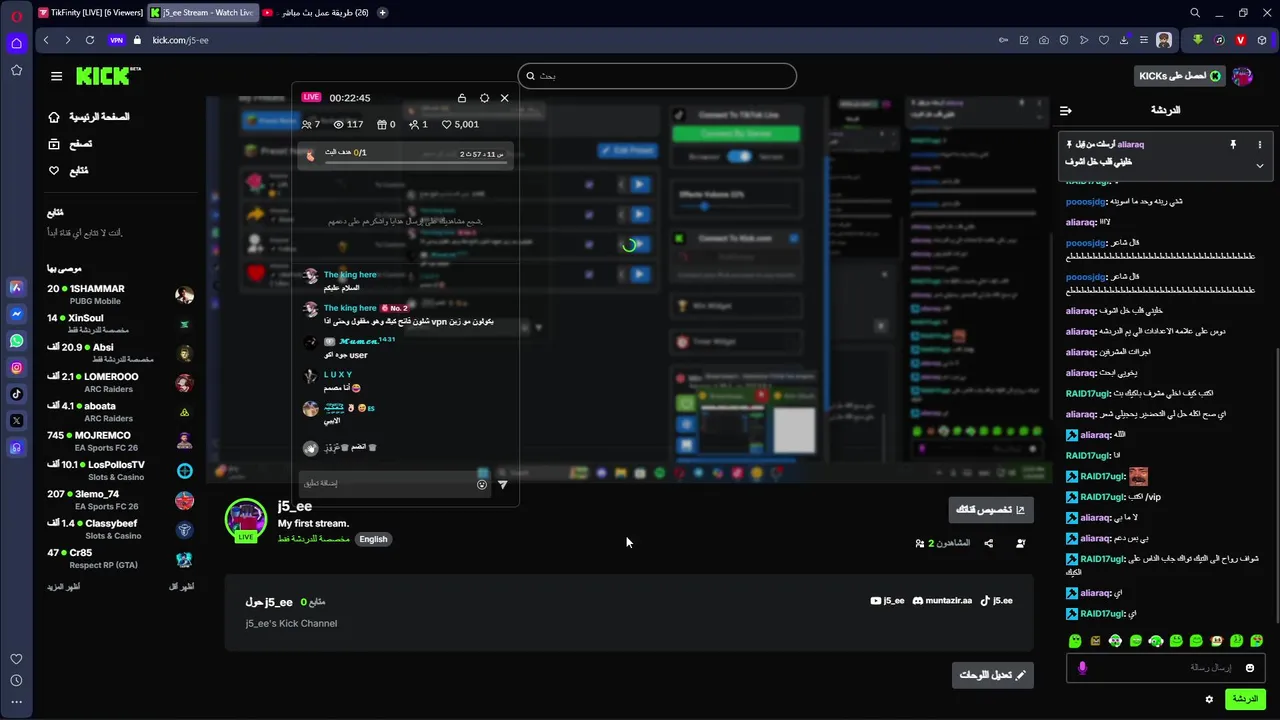Open متابع following menu item
This screenshot has height=720, width=1280.
[69, 171]
